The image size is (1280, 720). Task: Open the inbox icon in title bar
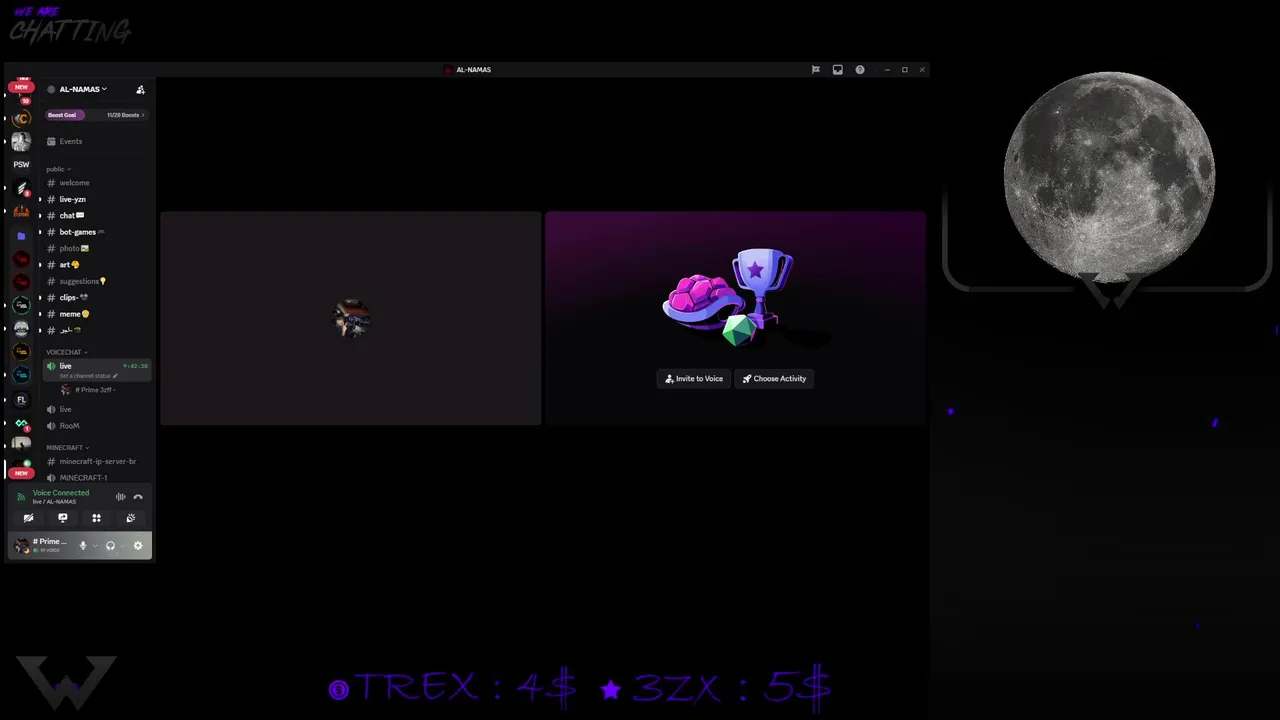(x=837, y=70)
